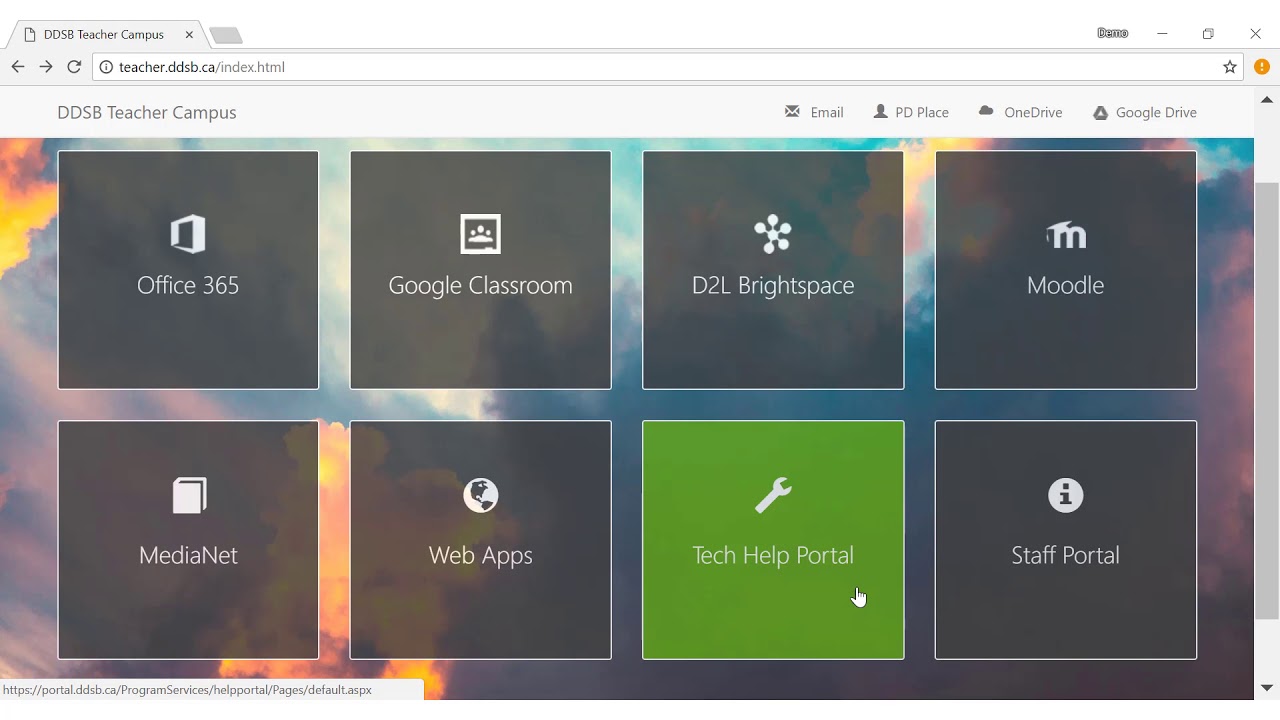Click the orange browser alert icon

(1262, 67)
